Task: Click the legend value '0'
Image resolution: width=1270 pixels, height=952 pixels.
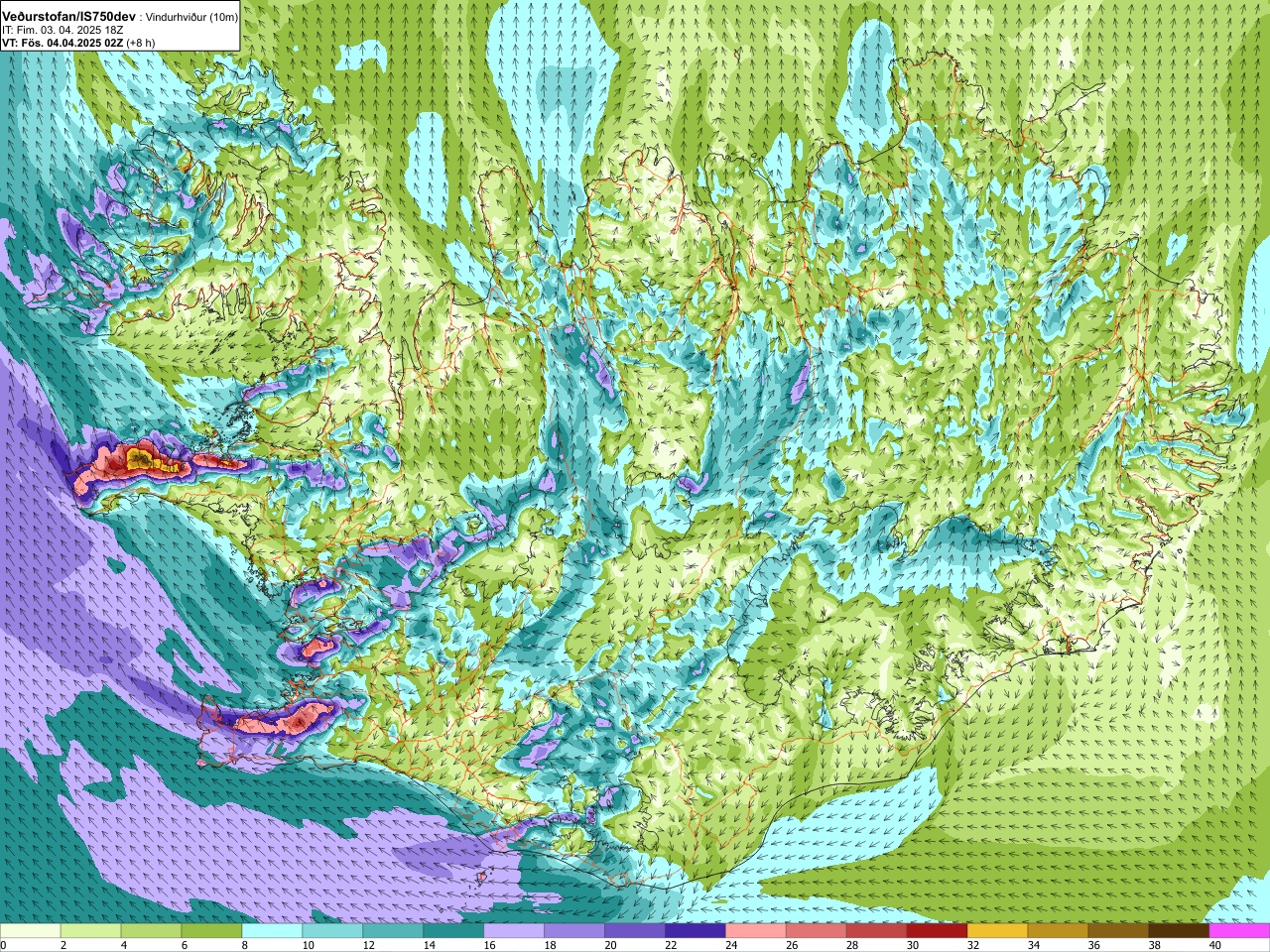Action: tap(4, 945)
